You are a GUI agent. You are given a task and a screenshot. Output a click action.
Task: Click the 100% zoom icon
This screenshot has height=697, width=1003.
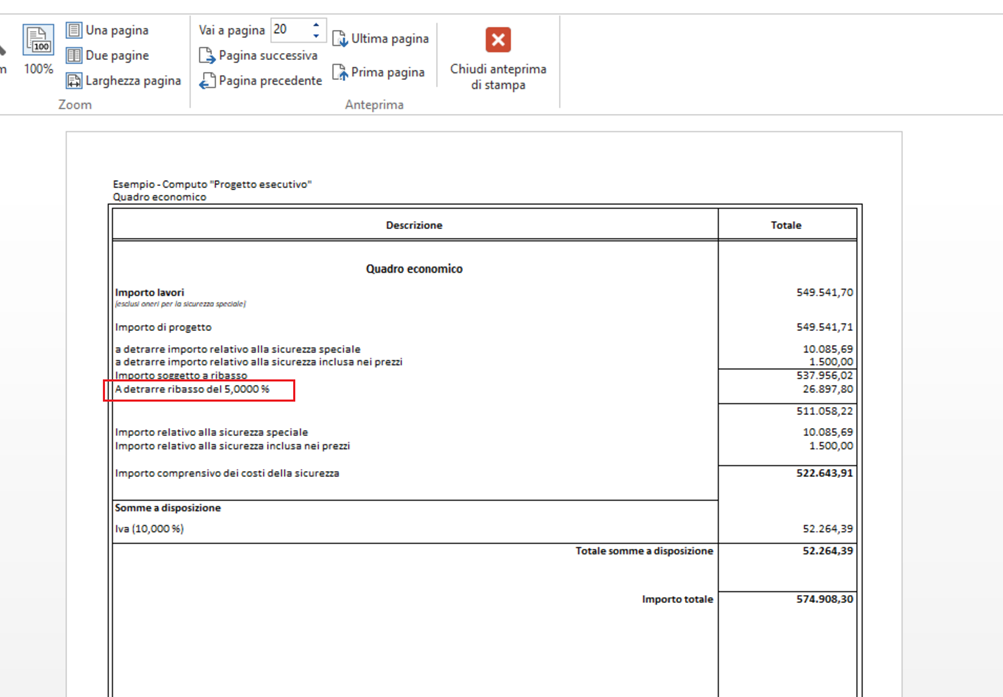38,40
